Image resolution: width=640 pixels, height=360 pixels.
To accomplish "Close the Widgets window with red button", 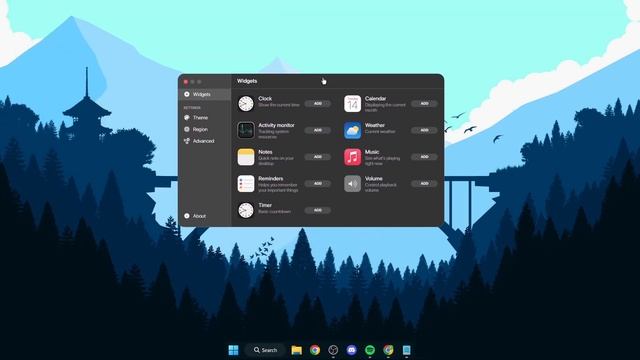I will point(186,82).
